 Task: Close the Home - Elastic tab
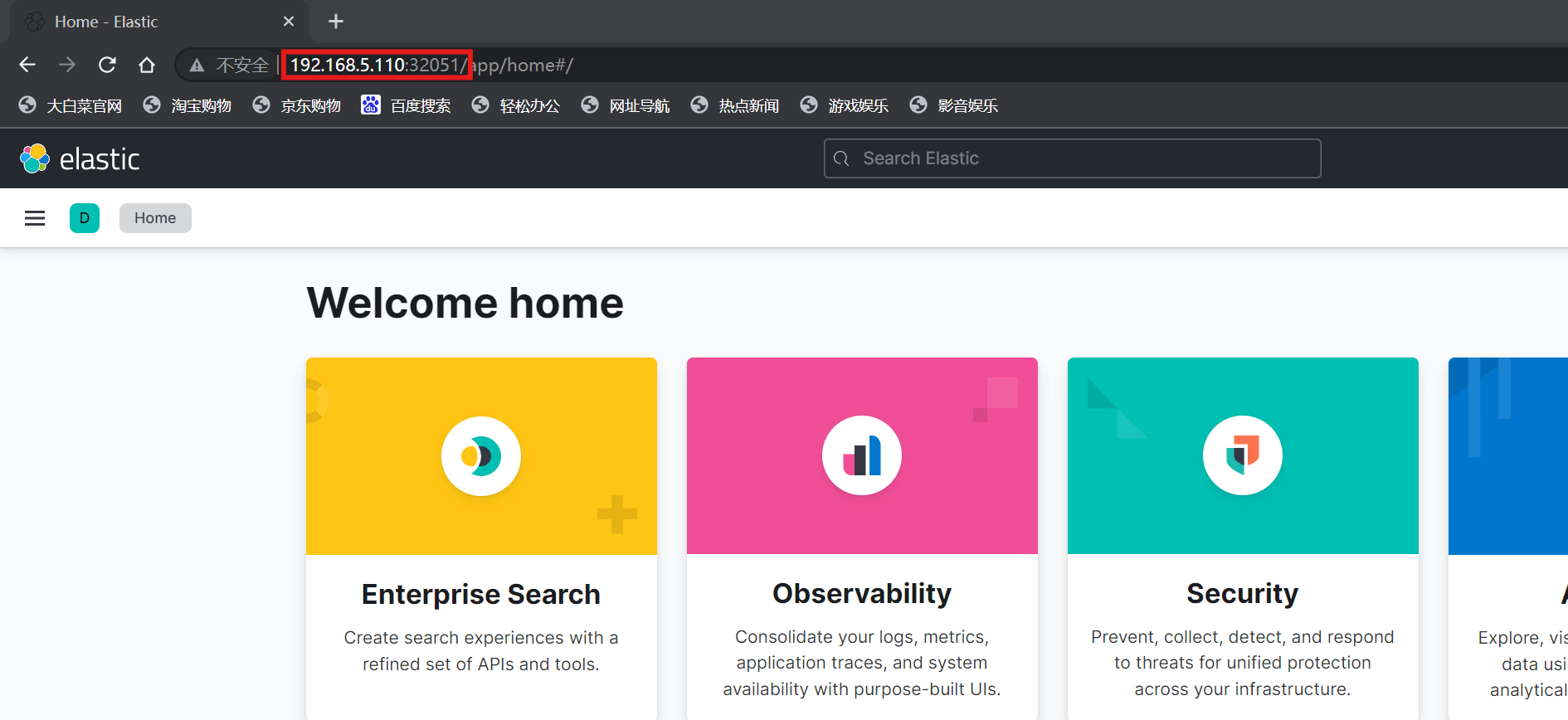289,22
